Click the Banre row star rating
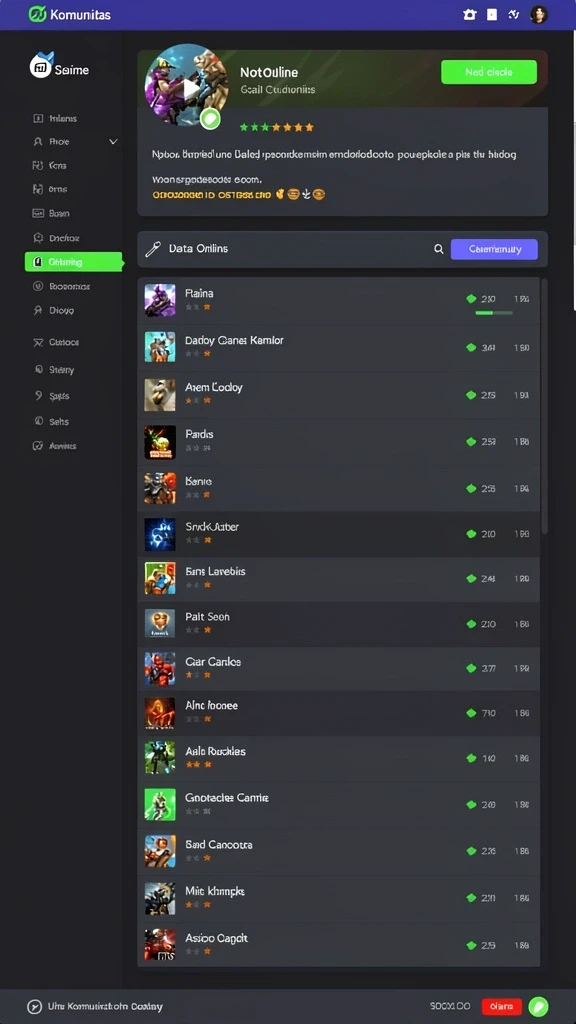Image resolution: width=576 pixels, height=1024 pixels. [x=198, y=495]
